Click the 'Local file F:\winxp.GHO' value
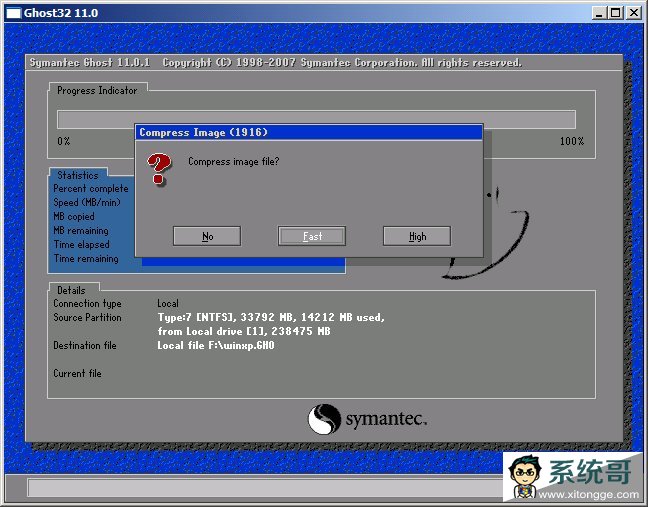Viewport: 648px width, 507px height. pyautogui.click(x=216, y=345)
